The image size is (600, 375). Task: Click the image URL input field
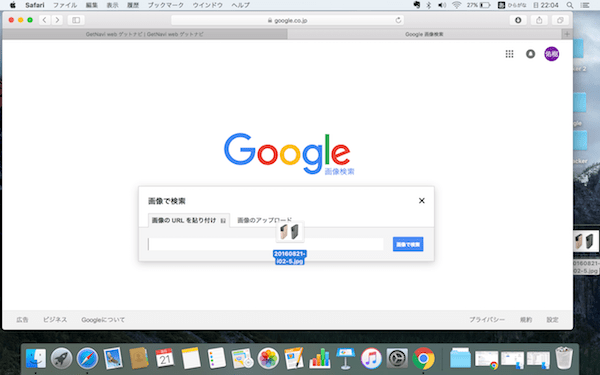coord(266,244)
